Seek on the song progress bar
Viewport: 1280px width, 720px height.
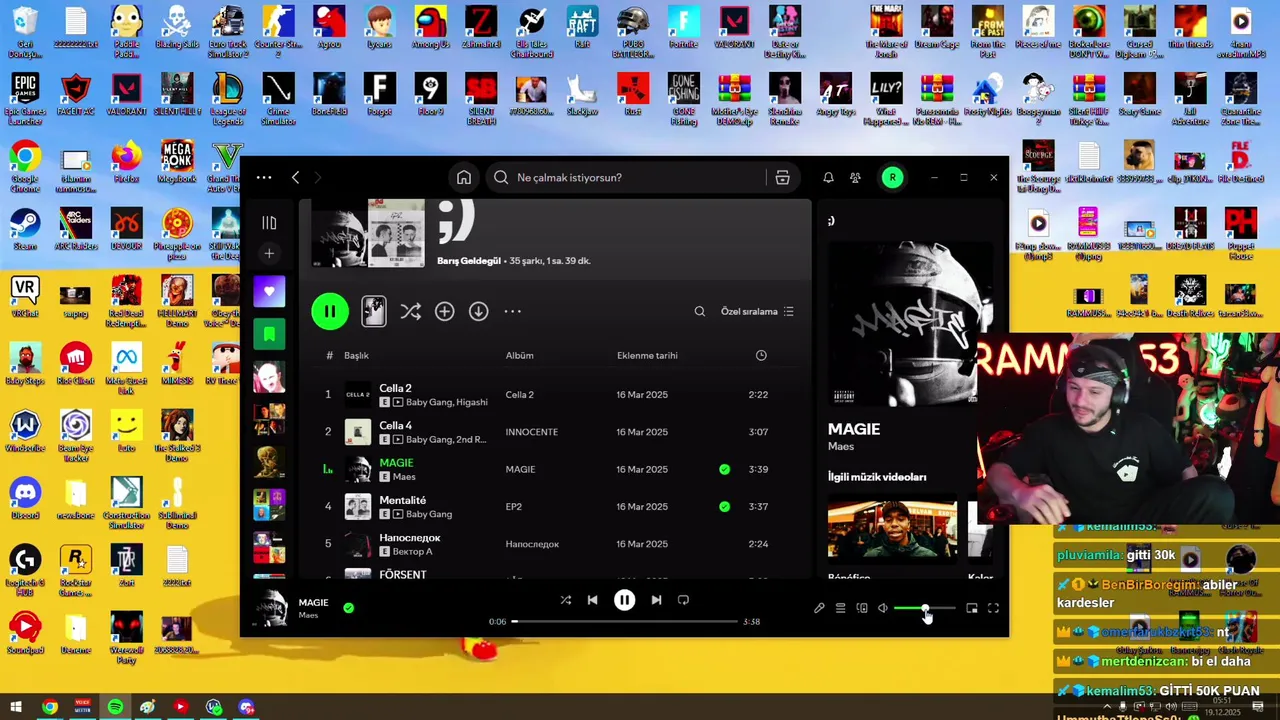coord(625,622)
